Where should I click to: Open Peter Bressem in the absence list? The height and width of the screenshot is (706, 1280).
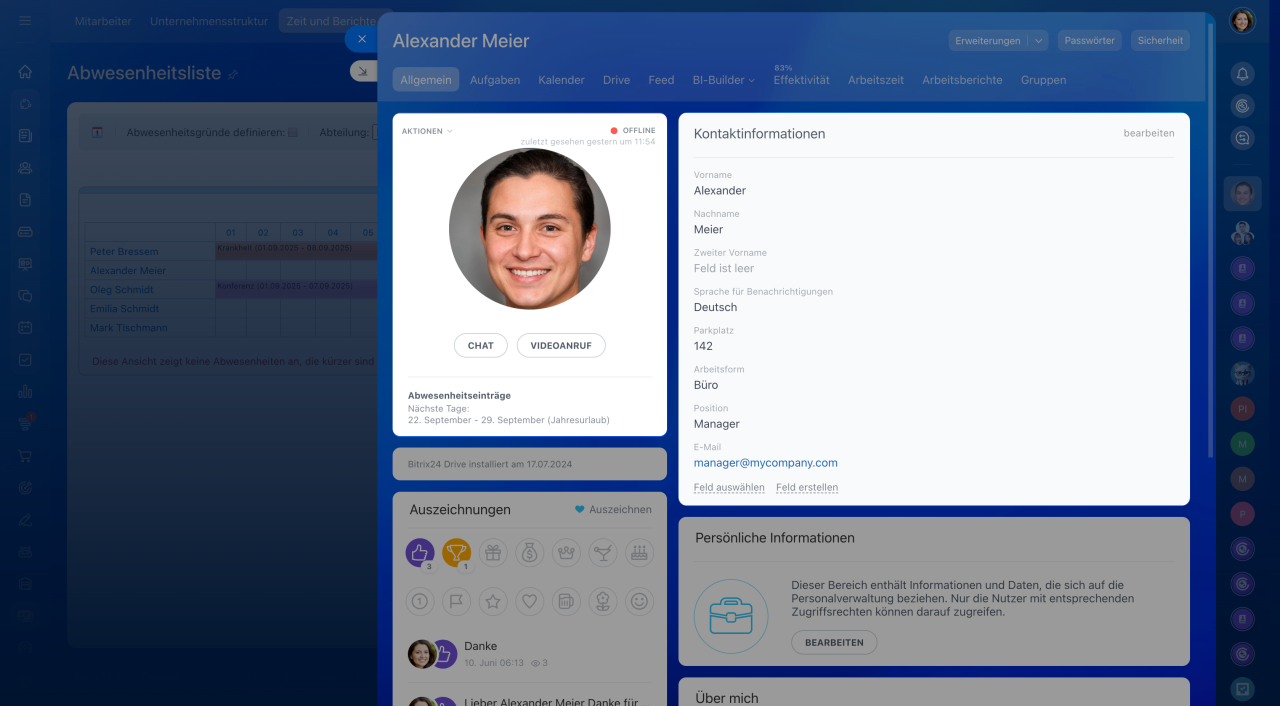[x=124, y=251]
